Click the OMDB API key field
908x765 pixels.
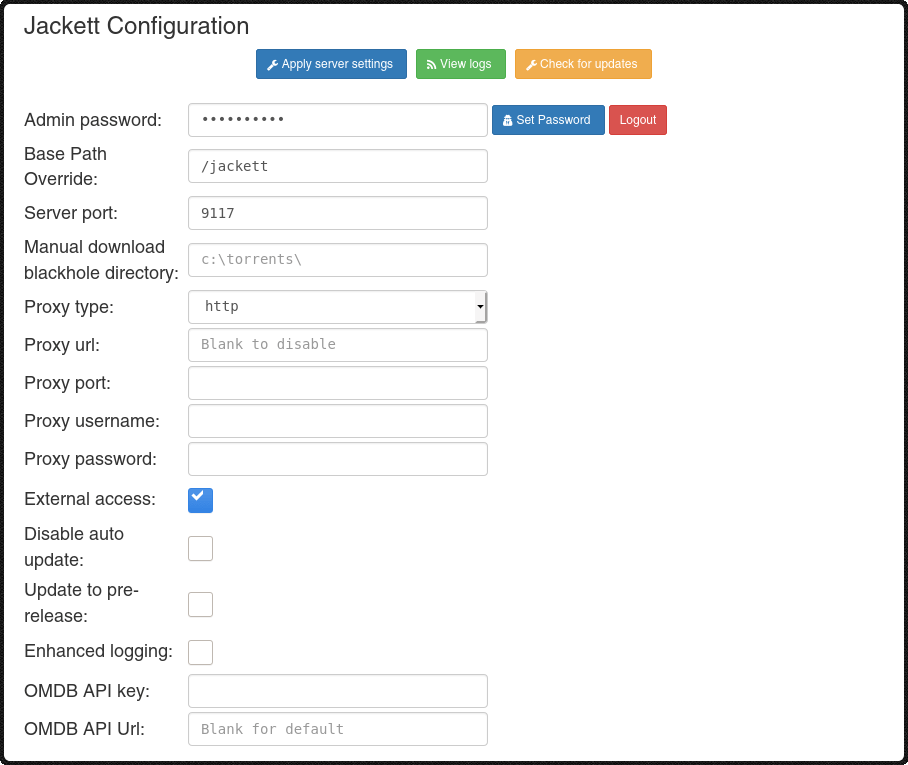coord(337,691)
